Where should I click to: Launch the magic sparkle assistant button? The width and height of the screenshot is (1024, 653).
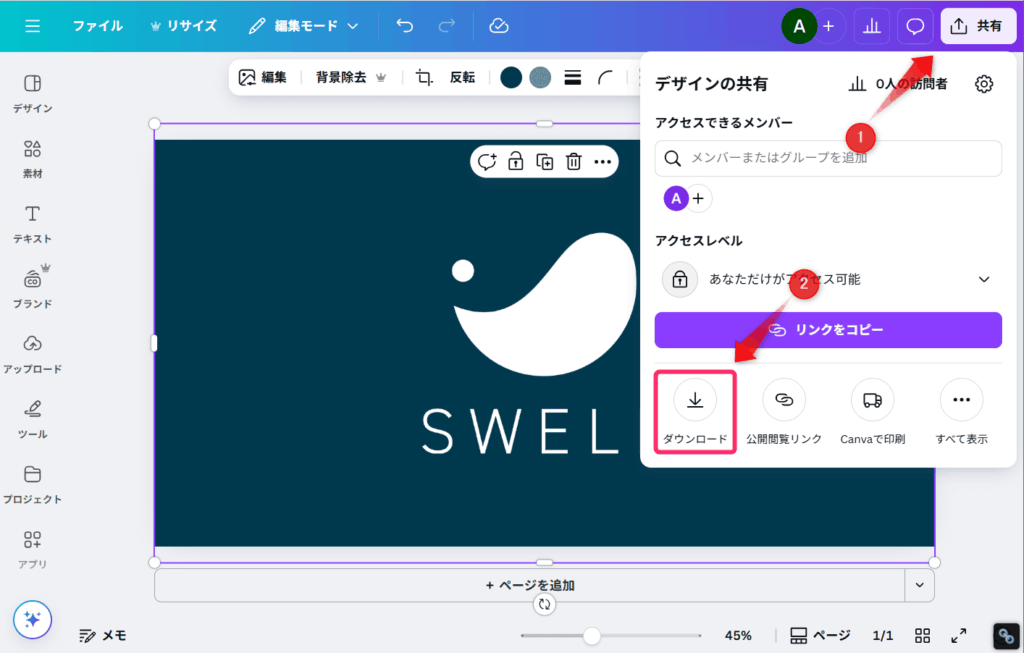[x=32, y=620]
